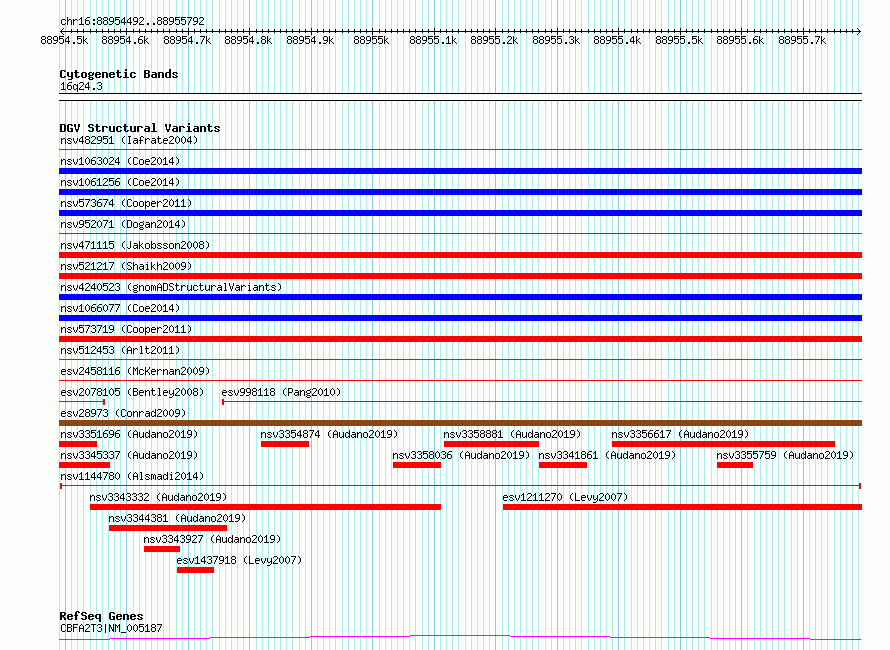Screen dimensions: 890x650
Task: Select the nsv1066077 (Coe2014) label
Action: (x=120, y=308)
